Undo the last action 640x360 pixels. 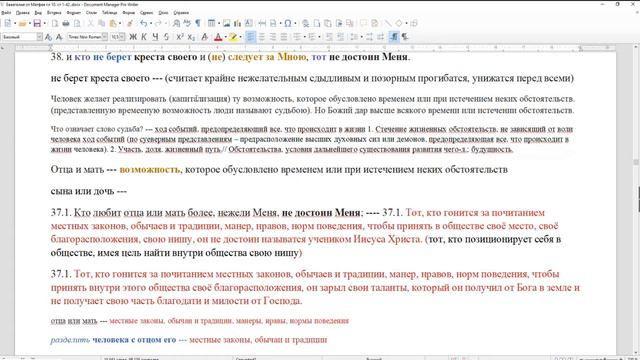coord(144,23)
